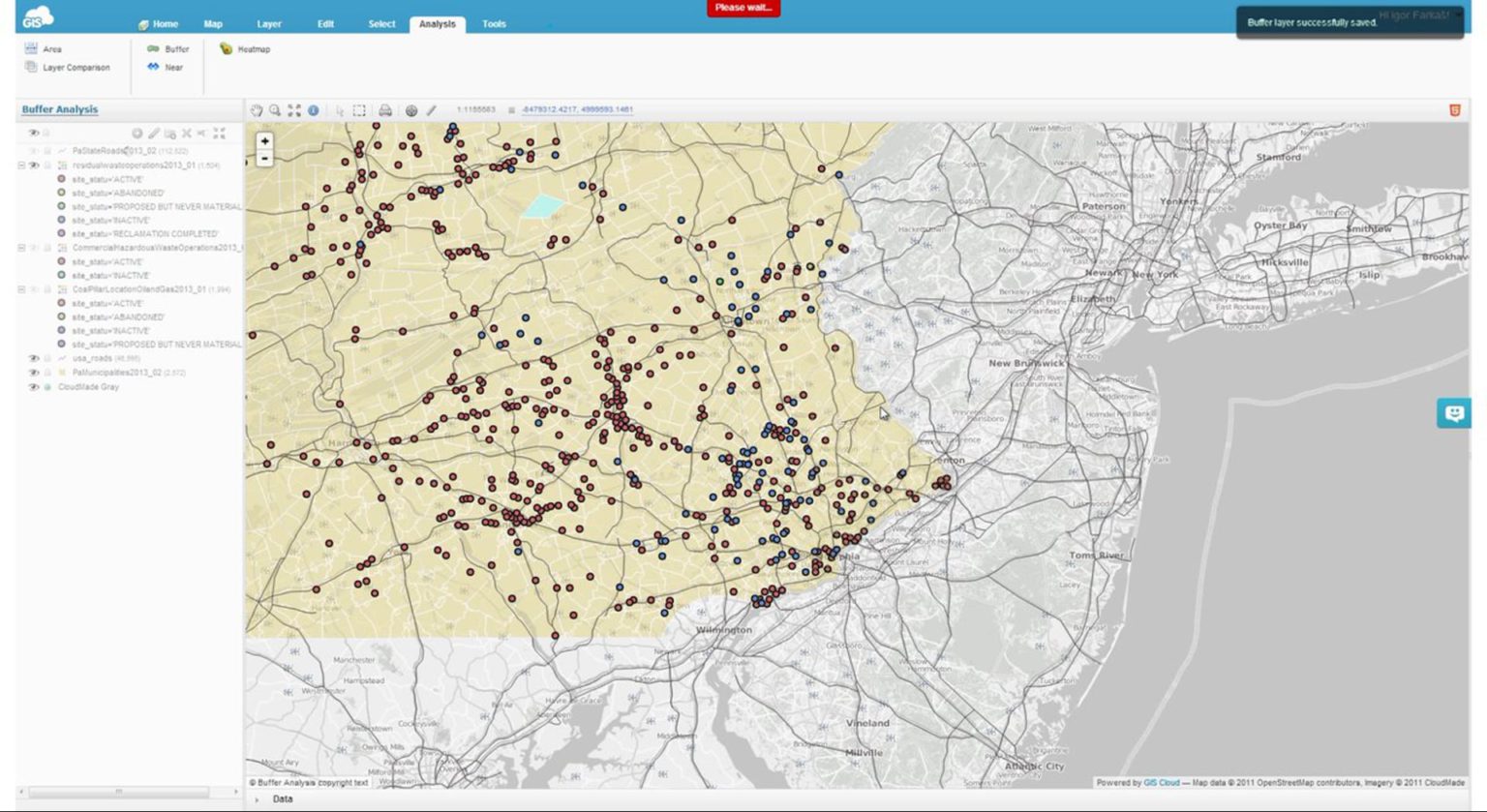Zoom out with the map minus button
The width and height of the screenshot is (1487, 812).
point(264,158)
